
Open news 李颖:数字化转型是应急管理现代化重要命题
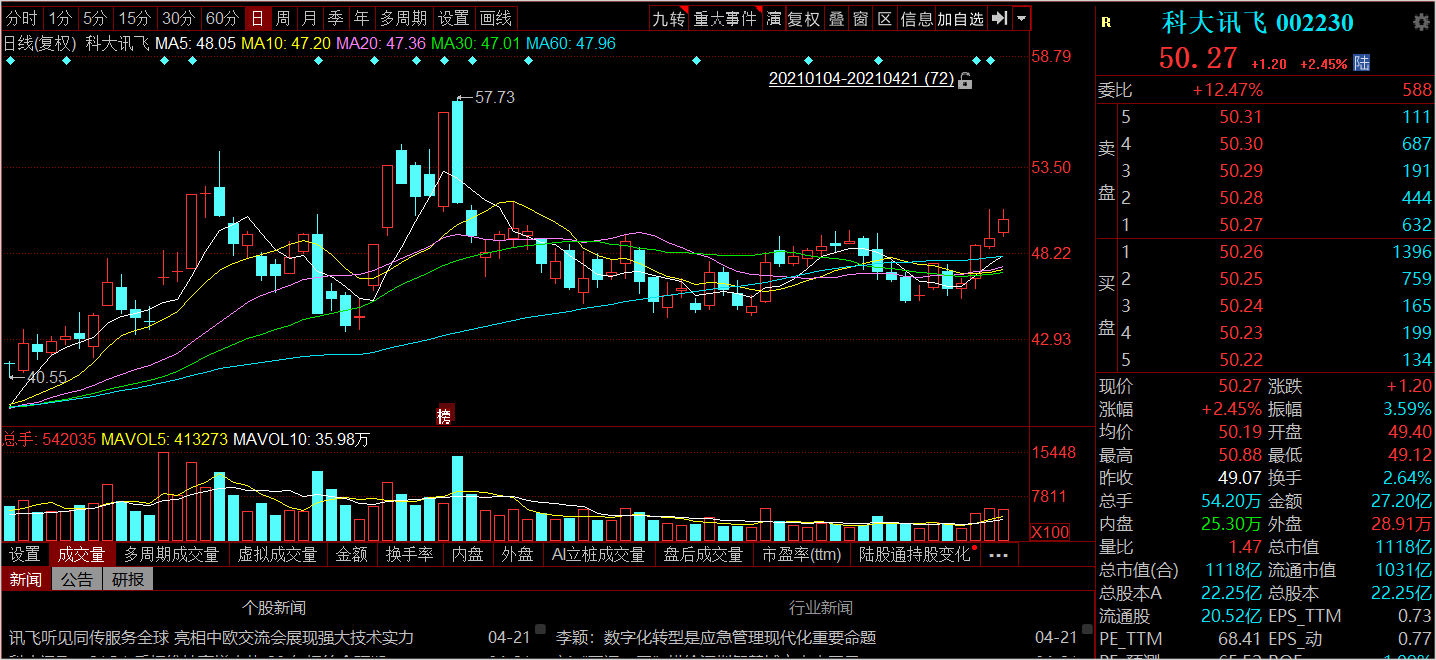(x=716, y=637)
